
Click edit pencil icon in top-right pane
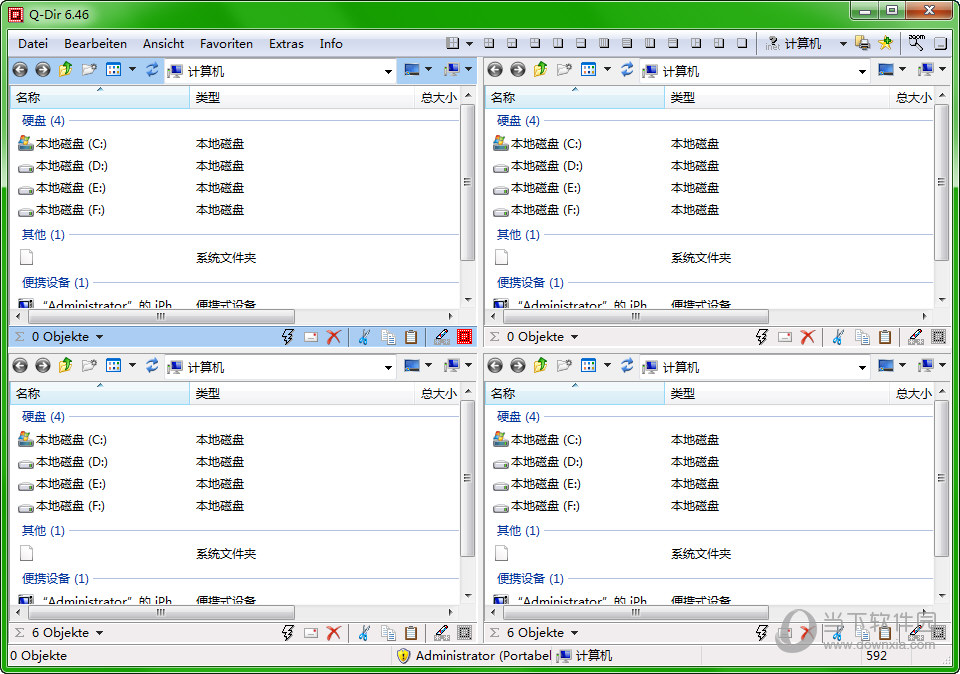click(916, 337)
